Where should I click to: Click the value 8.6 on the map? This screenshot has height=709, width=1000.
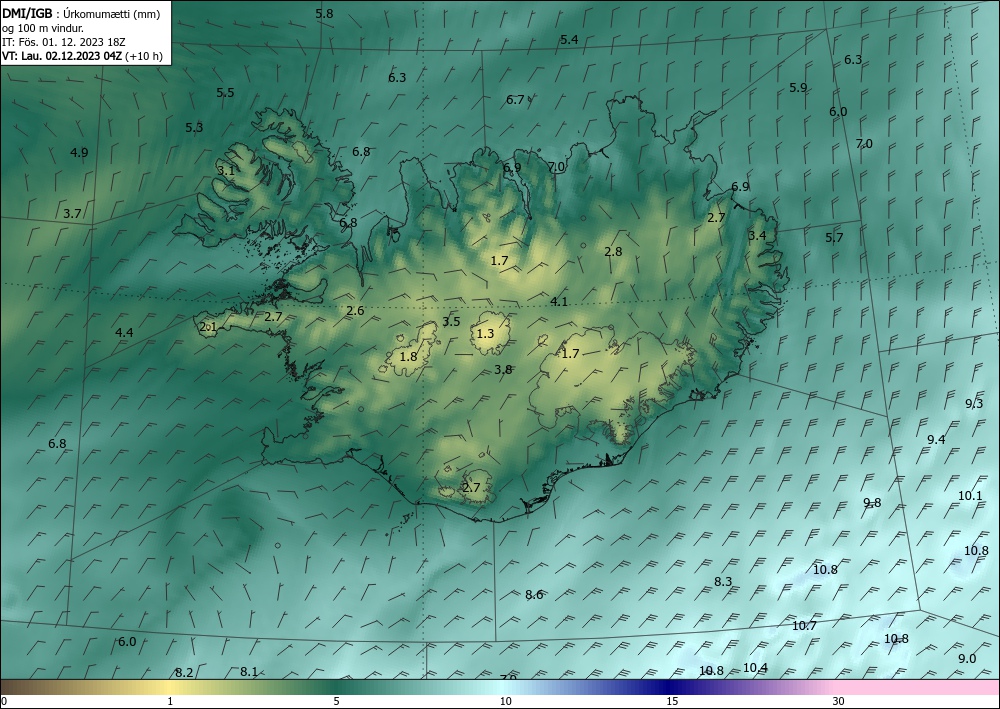(534, 595)
